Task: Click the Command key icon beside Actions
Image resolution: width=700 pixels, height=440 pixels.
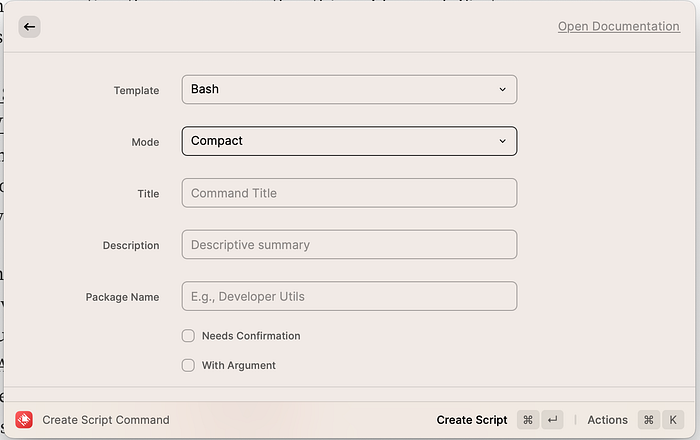Action: pyautogui.click(x=649, y=420)
